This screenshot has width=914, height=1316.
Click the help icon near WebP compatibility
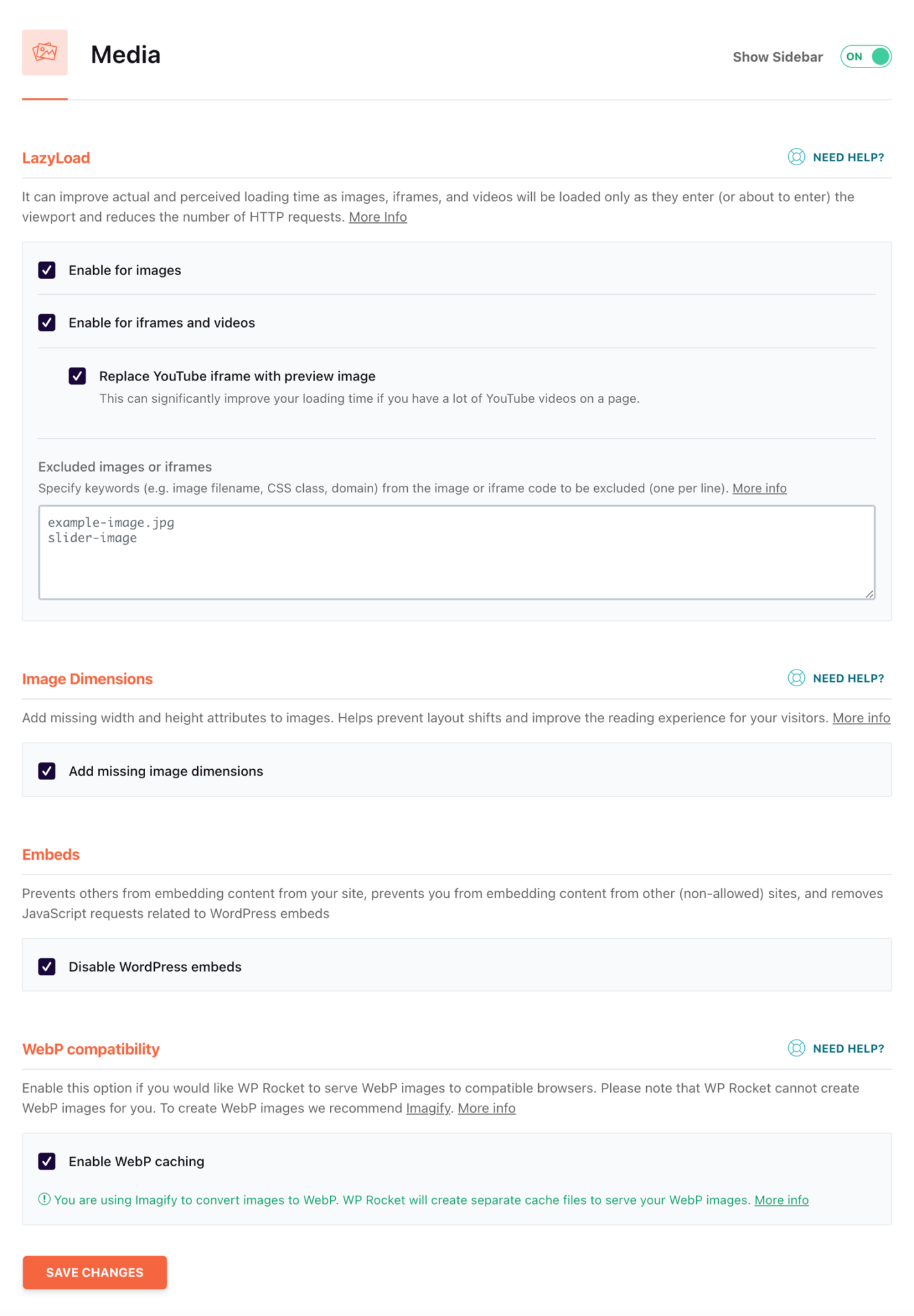tap(796, 1048)
